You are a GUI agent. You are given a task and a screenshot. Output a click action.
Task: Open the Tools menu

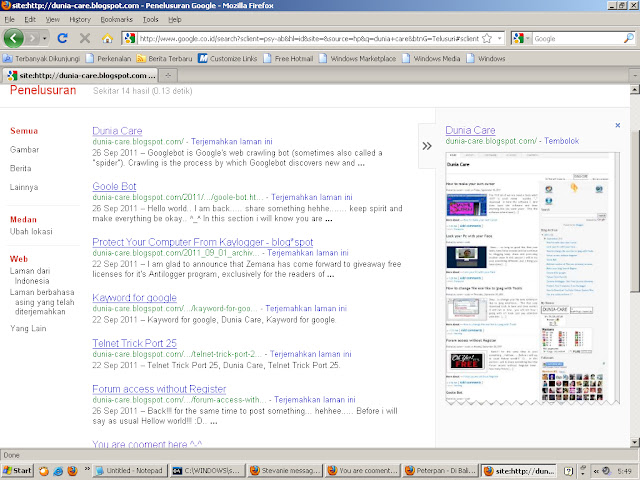[150, 19]
